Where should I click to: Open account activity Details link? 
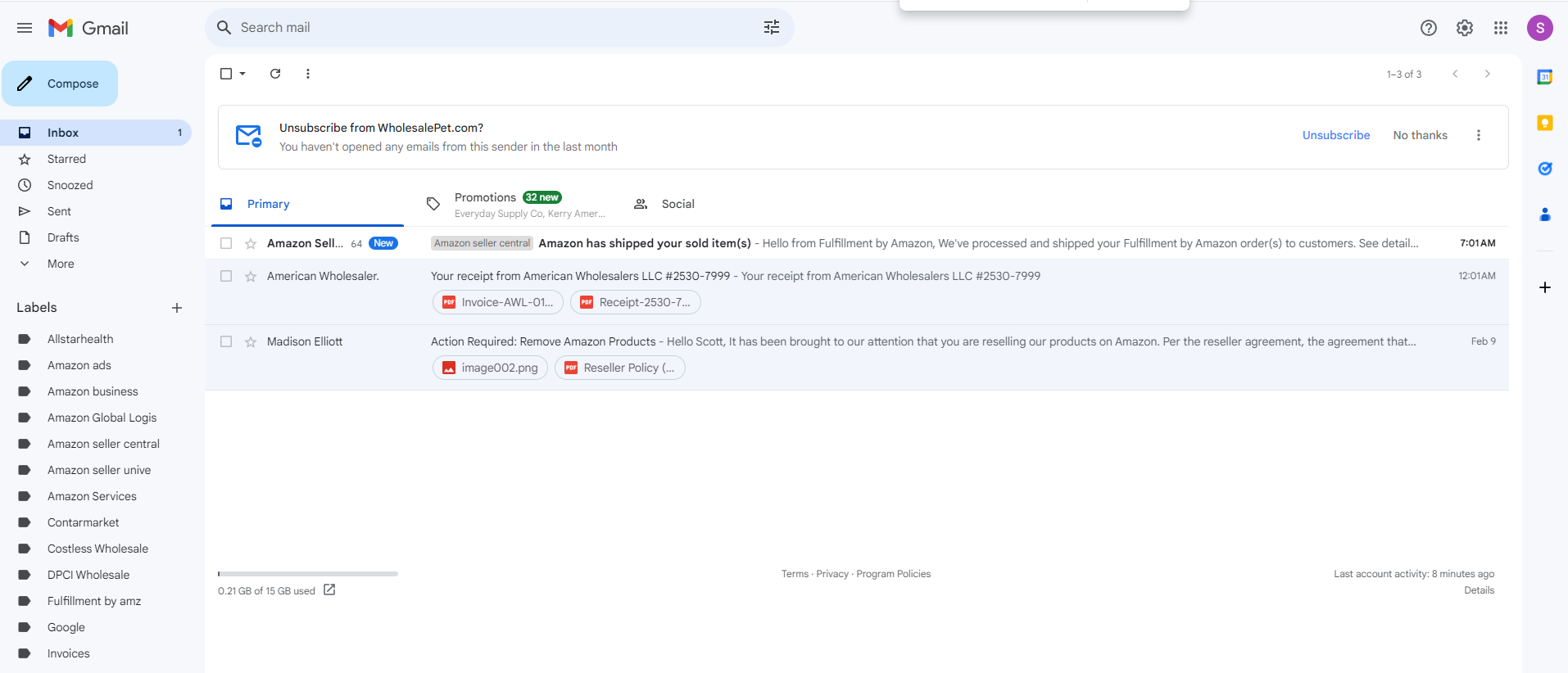click(x=1480, y=590)
